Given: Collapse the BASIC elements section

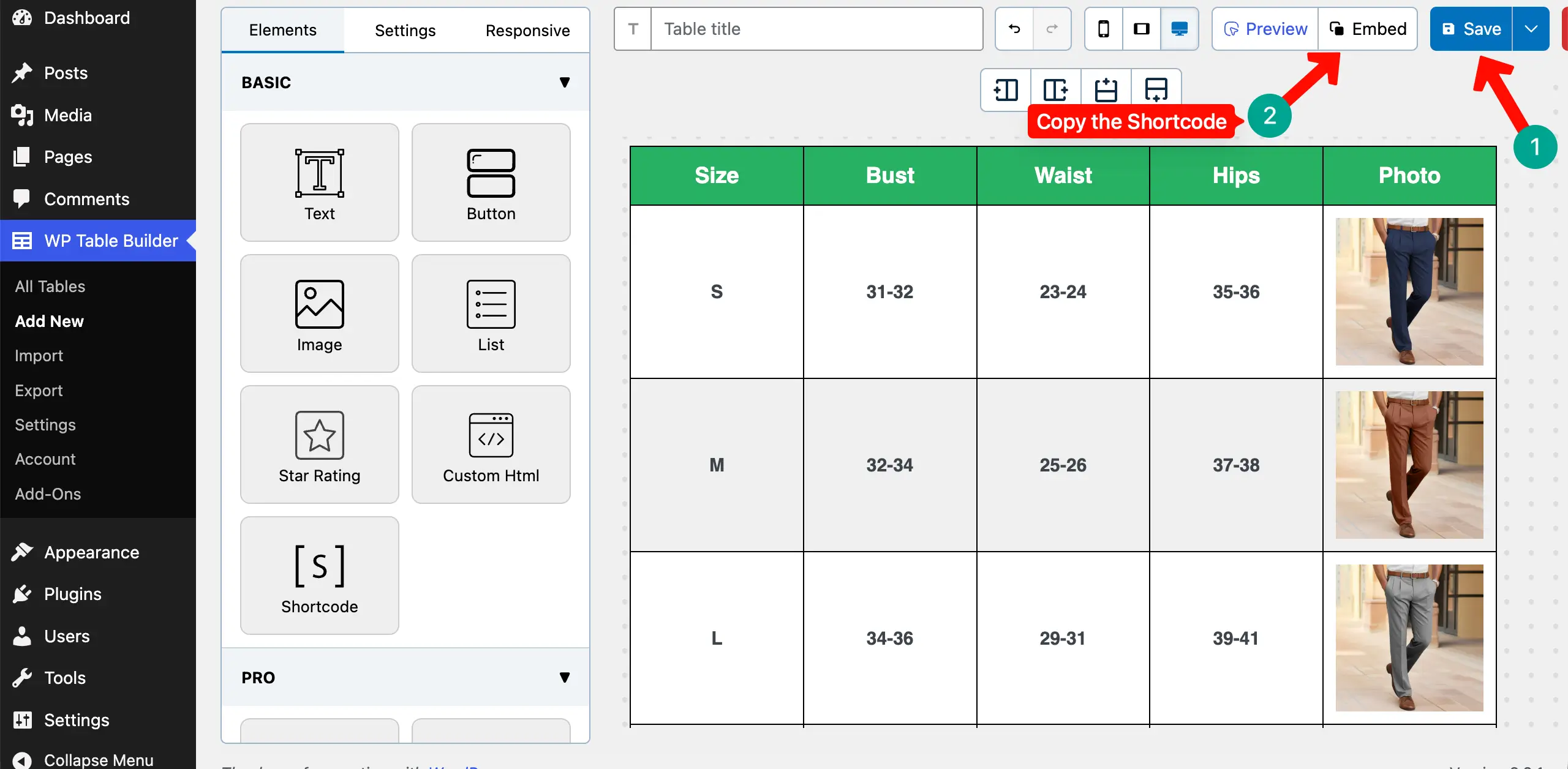Looking at the screenshot, I should click(565, 82).
